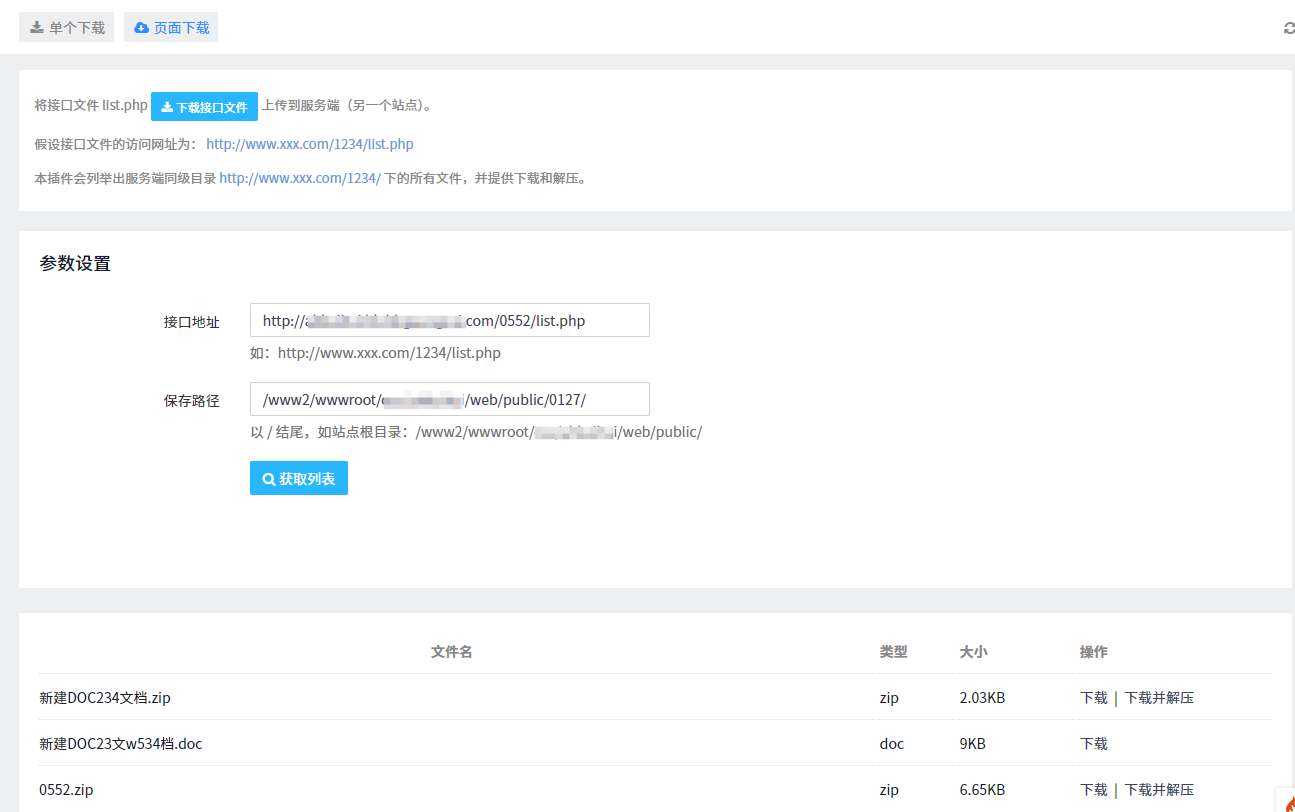Screen dimensions: 1295x812
Task: Click the 下载接口文件 button
Action: coord(204,107)
